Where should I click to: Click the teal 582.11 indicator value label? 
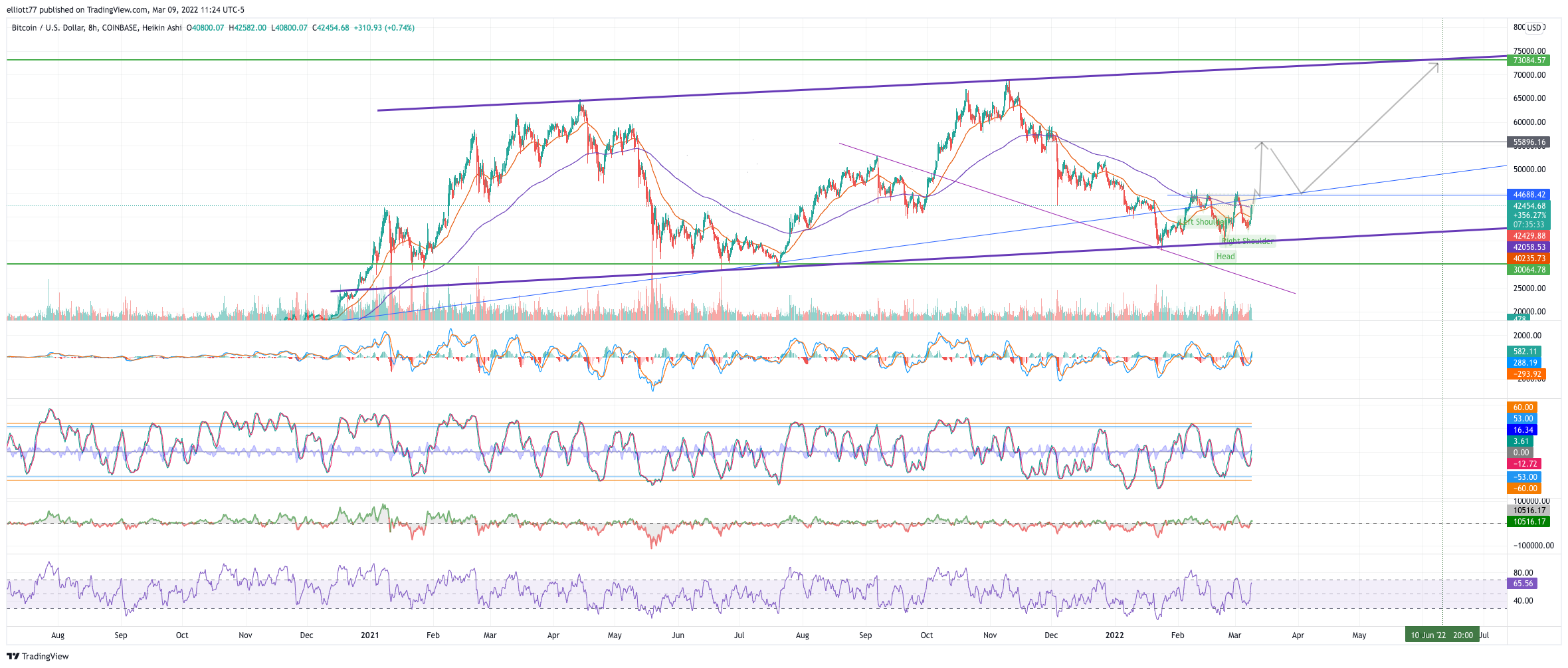tap(1524, 352)
